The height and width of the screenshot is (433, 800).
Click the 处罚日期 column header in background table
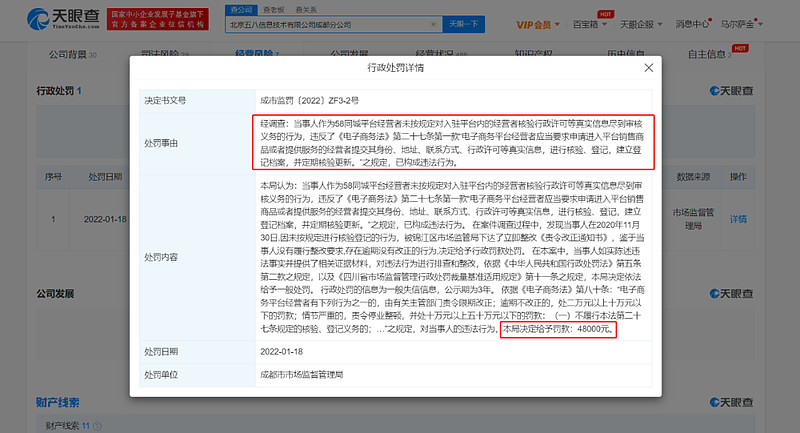pos(105,177)
